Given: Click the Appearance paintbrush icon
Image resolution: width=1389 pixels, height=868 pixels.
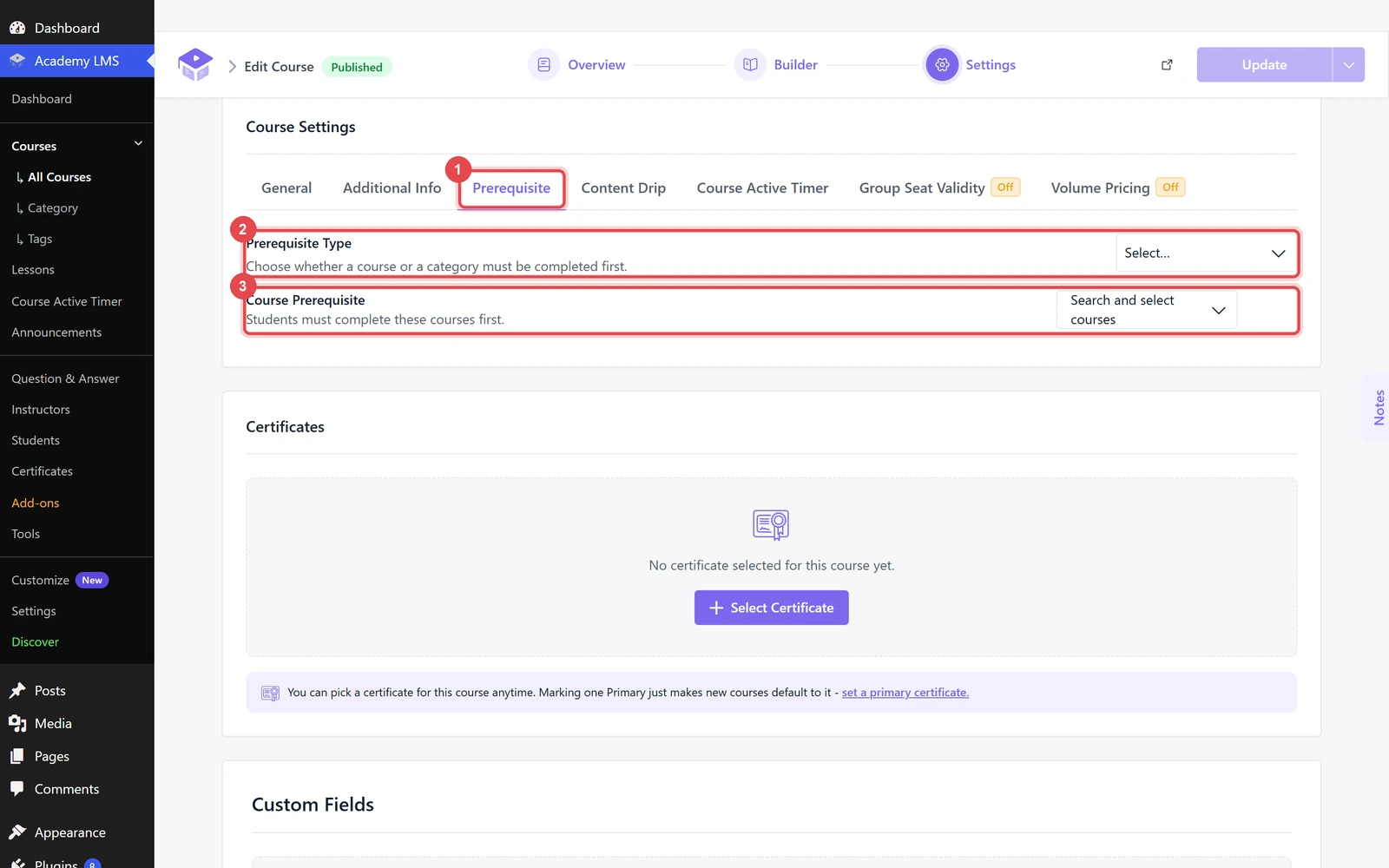Looking at the screenshot, I should (17, 832).
